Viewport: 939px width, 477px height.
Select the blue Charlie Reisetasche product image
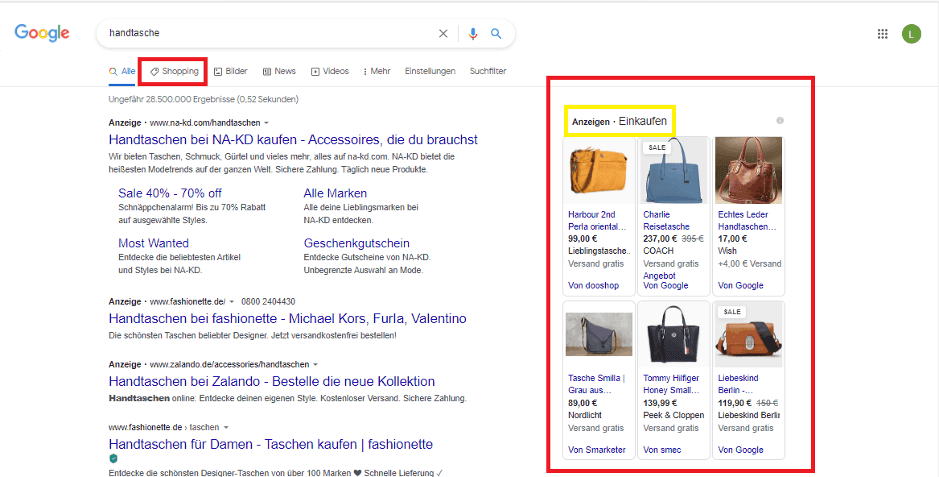tap(672, 171)
